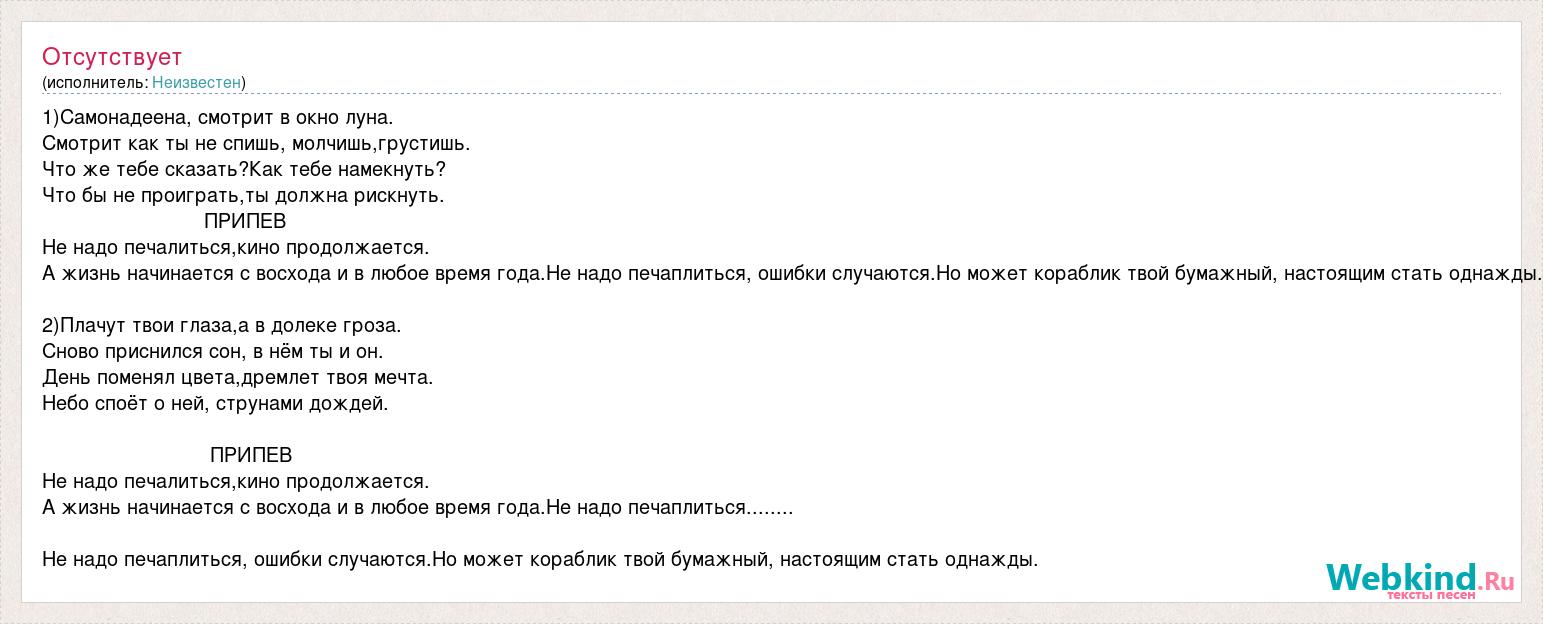This screenshot has height=624, width=1543.
Task: Click line Что бы не проиграть
Action: click(x=243, y=196)
